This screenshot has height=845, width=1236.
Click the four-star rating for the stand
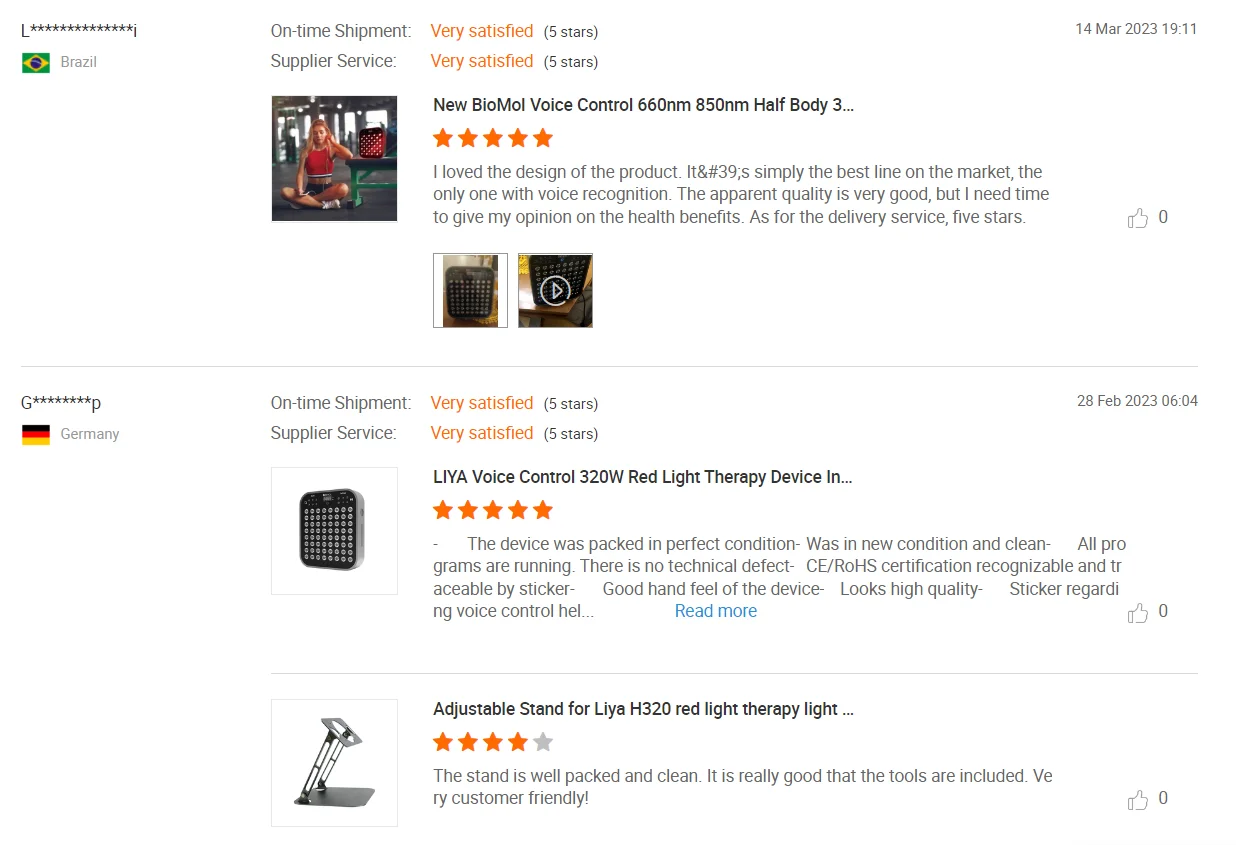pyautogui.click(x=492, y=742)
